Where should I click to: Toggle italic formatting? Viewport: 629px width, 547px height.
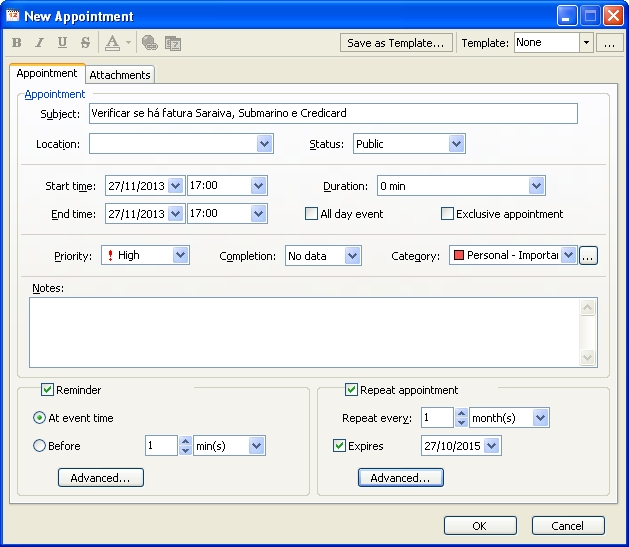(39, 43)
